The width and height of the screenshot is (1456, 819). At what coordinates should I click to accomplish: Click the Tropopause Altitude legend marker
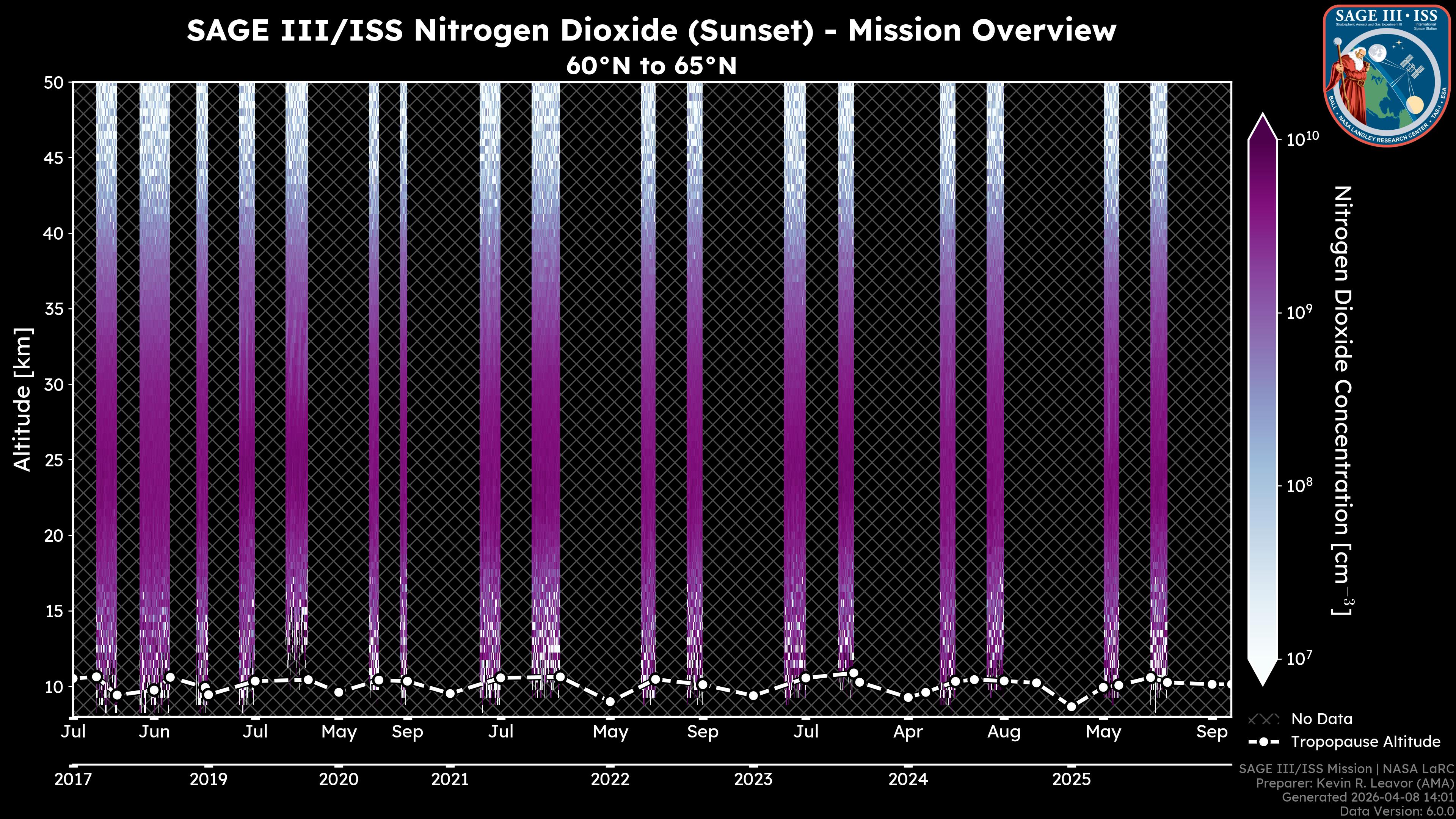1264,742
